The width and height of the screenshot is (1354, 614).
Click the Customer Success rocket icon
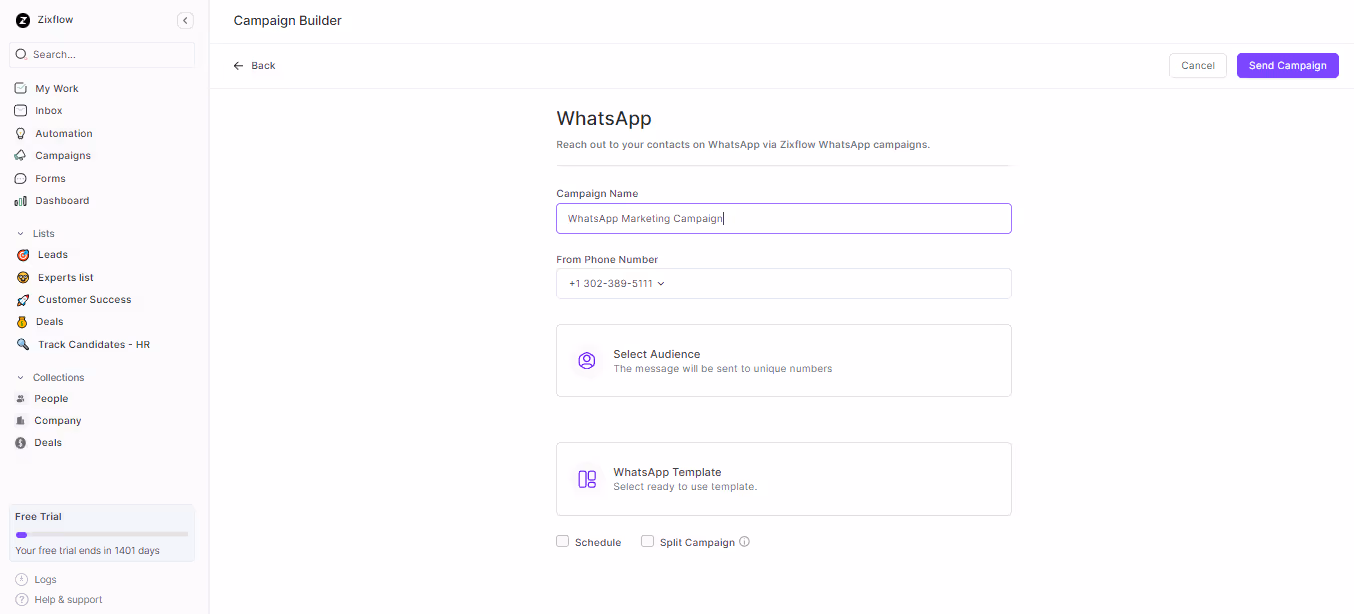click(x=23, y=299)
